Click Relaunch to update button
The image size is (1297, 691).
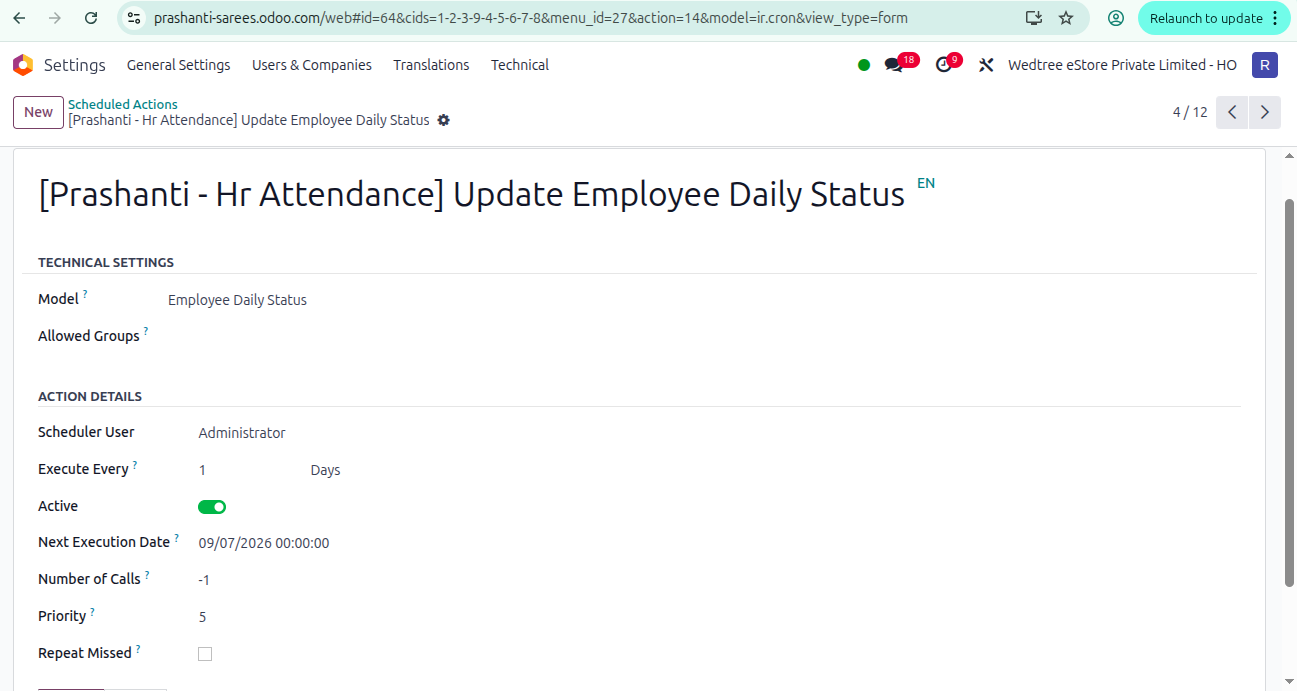click(x=1206, y=18)
